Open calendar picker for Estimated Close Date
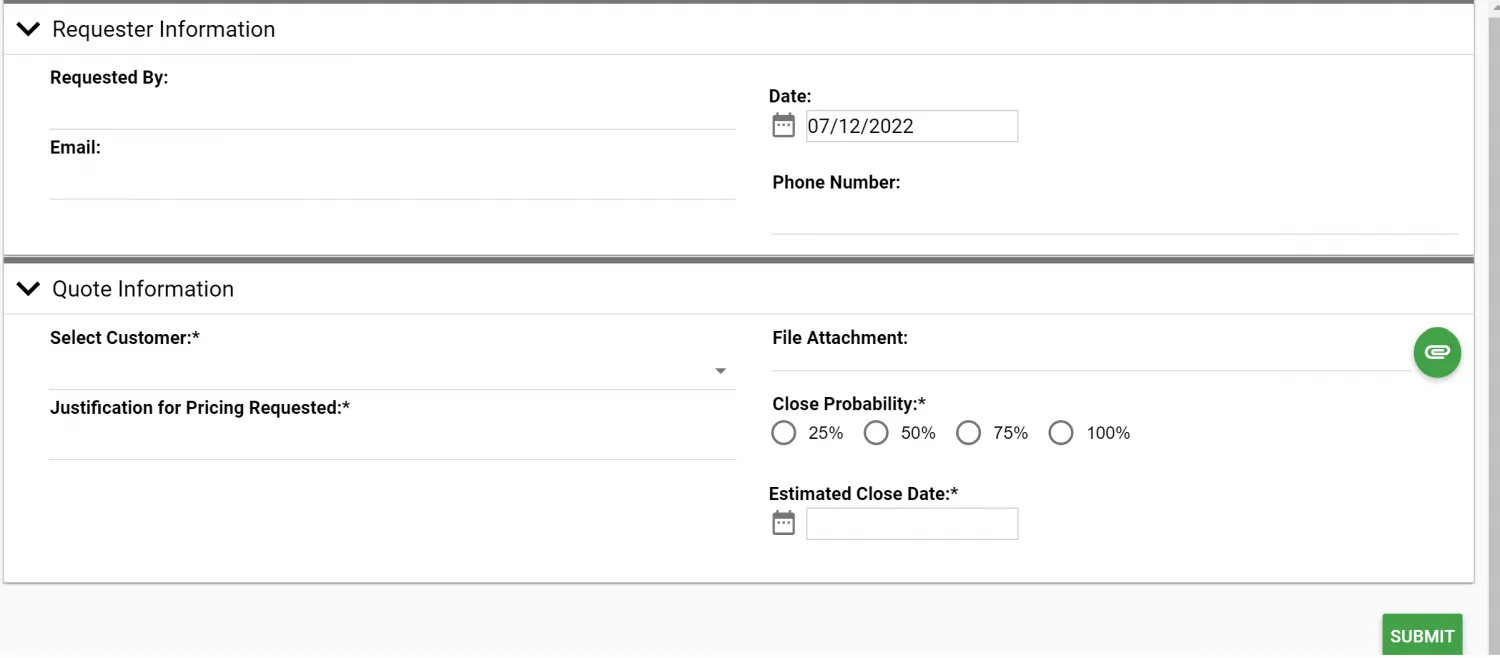 tap(784, 523)
